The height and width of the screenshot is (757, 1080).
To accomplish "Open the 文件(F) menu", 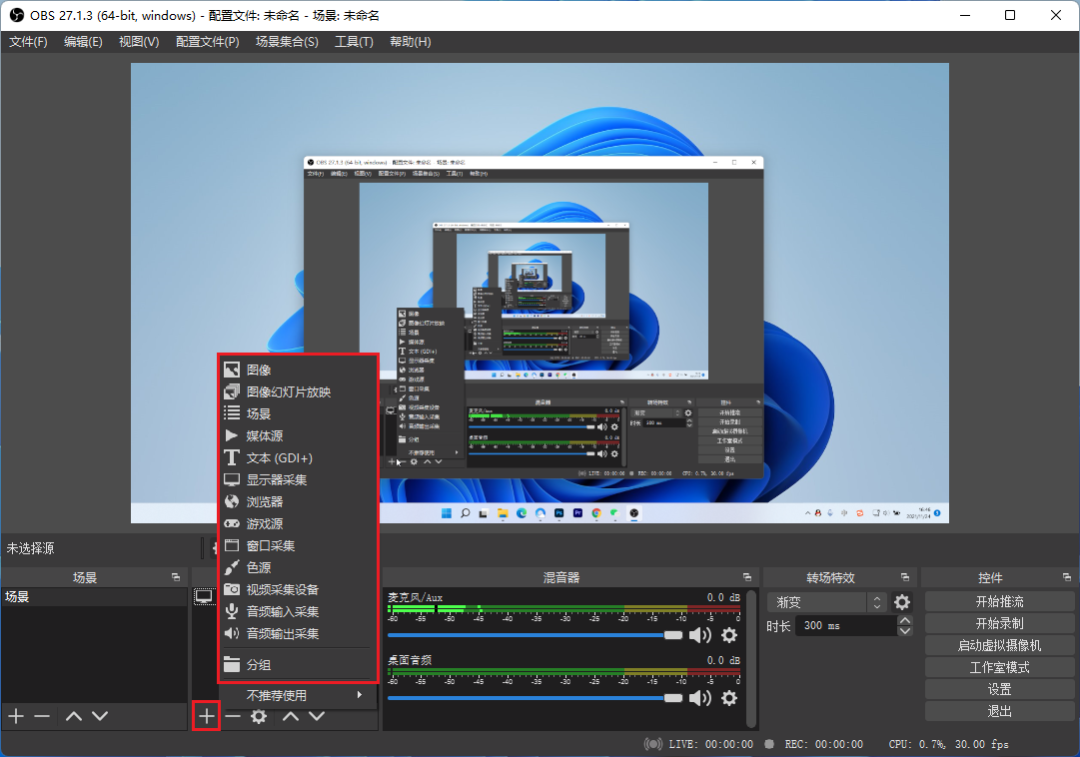I will click(28, 42).
